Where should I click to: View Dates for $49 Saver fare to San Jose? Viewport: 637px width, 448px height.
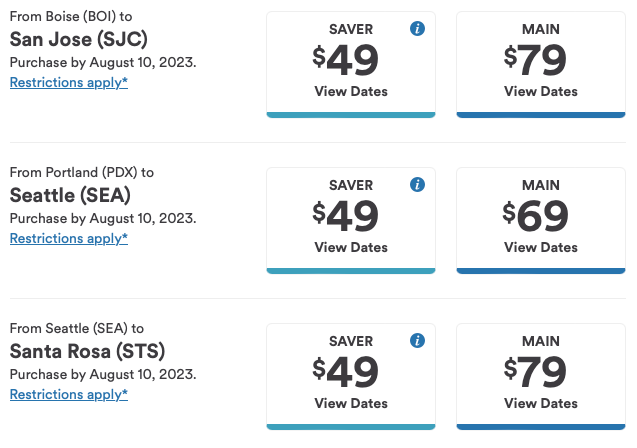pyautogui.click(x=351, y=91)
